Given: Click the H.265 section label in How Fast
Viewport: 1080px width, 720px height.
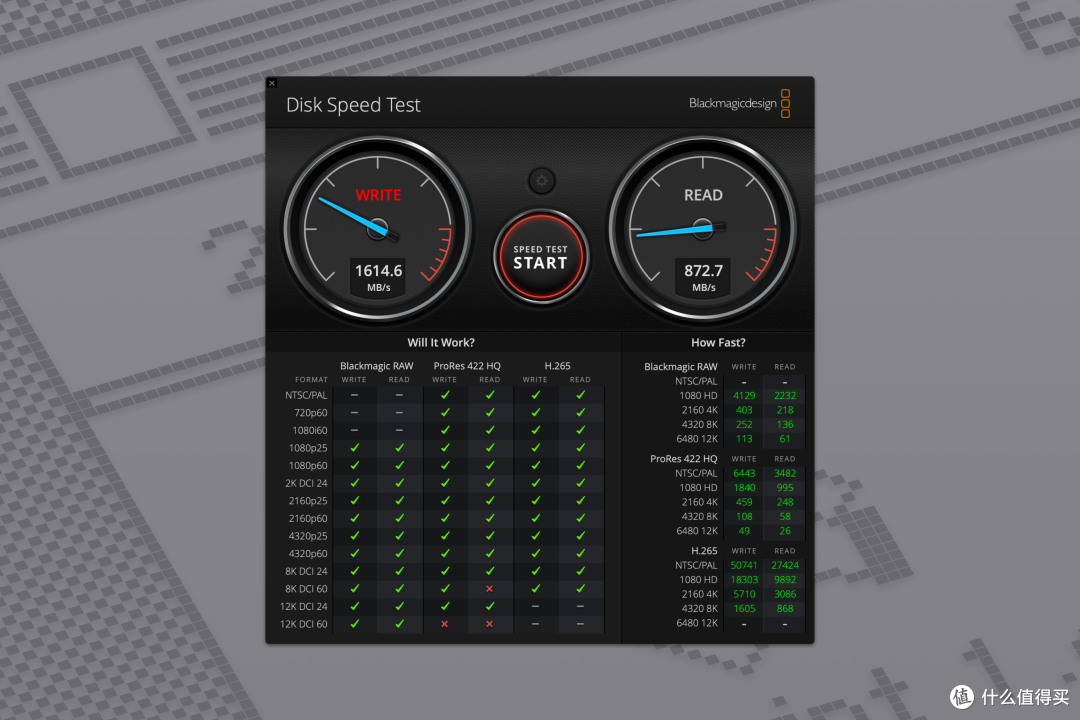Looking at the screenshot, I should (704, 551).
